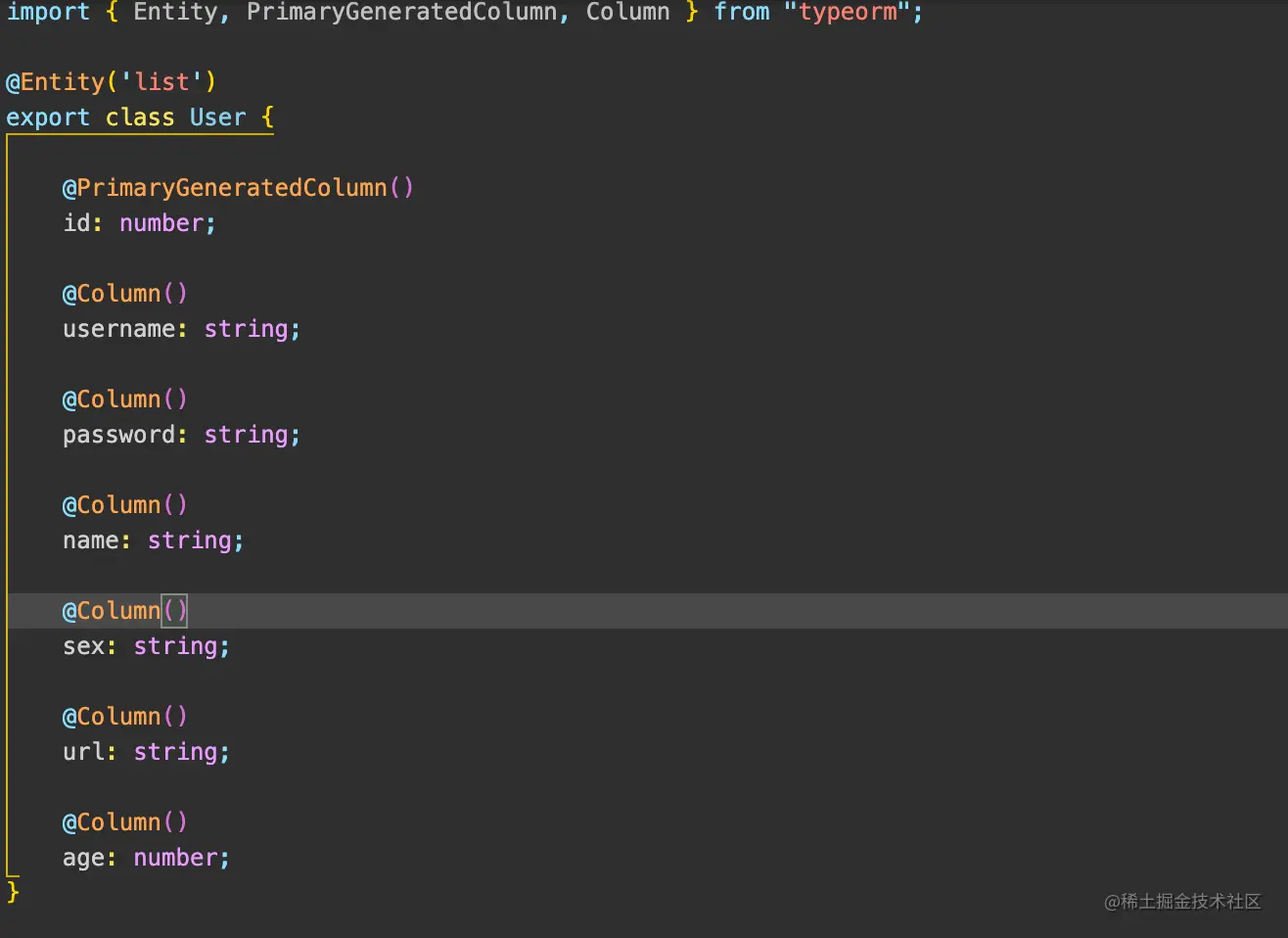
Task: Click the @Column decorator above name
Action: click(125, 504)
